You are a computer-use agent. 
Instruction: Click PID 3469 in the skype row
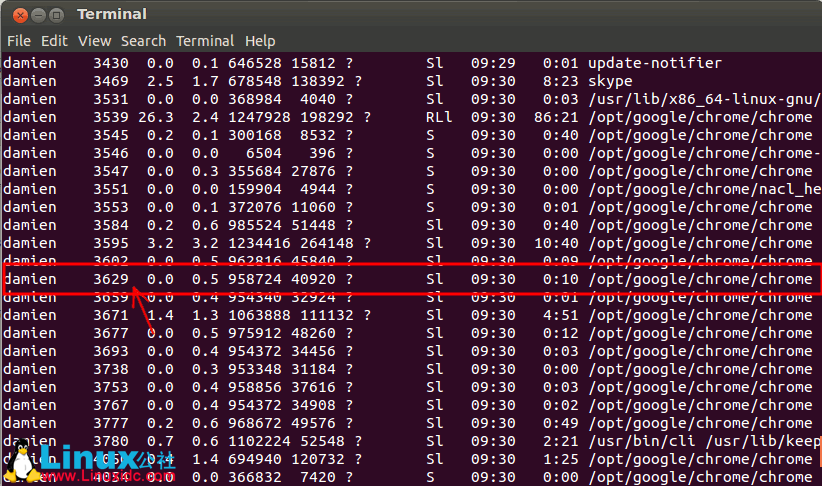click(x=111, y=81)
